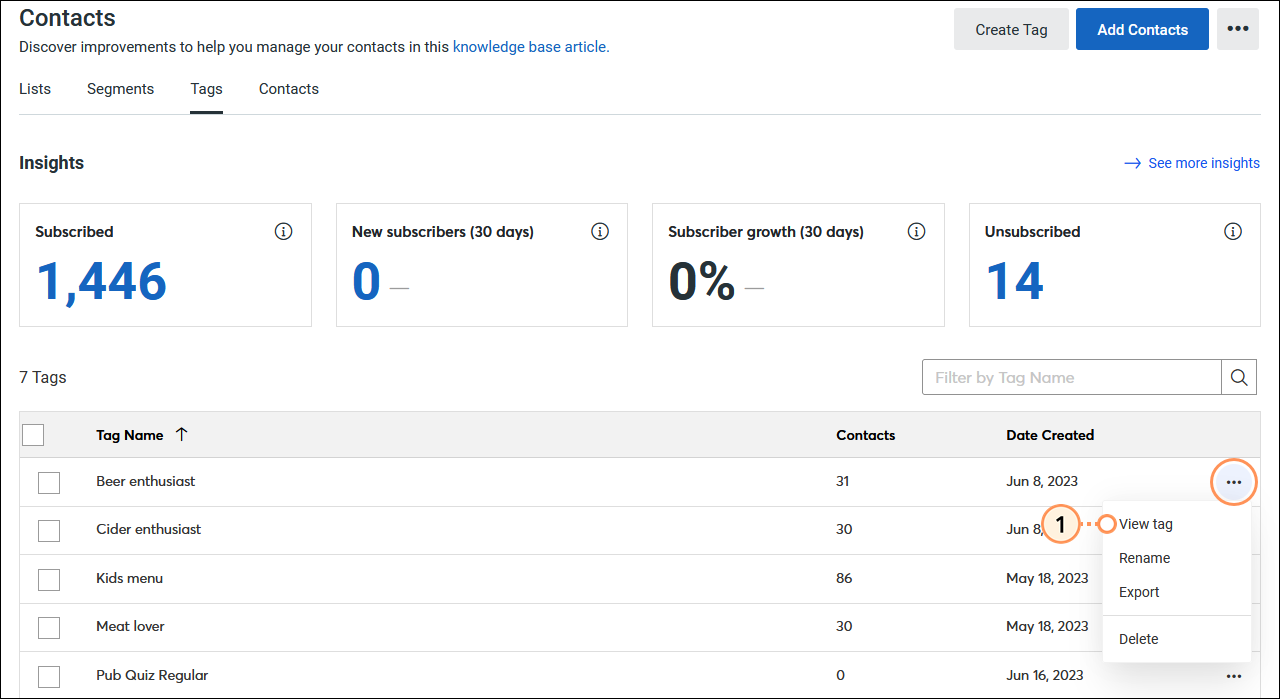Click the 1,446 subscribed count
Image resolution: width=1280 pixels, height=699 pixels.
[x=101, y=281]
